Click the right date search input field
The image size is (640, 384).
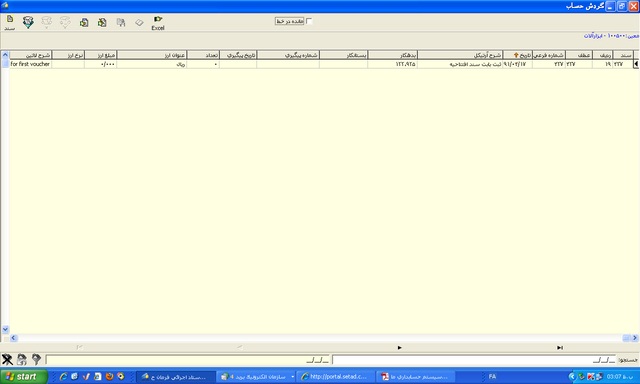point(474,360)
